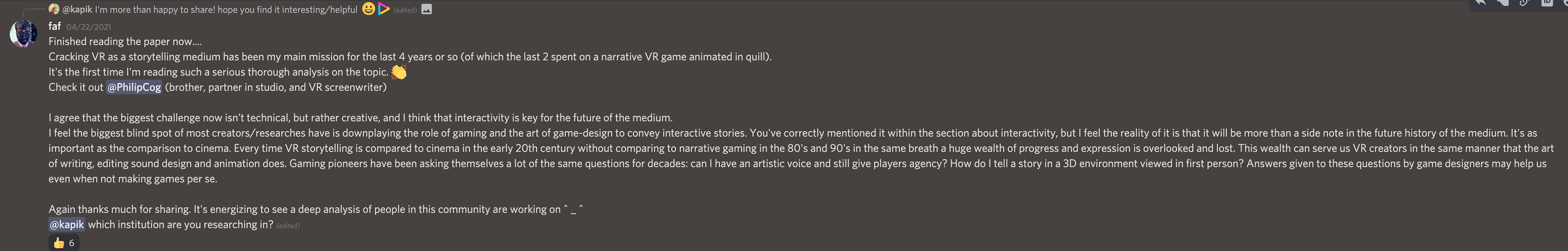Click the colorful play-triangle emoji in reply preview

click(x=383, y=9)
